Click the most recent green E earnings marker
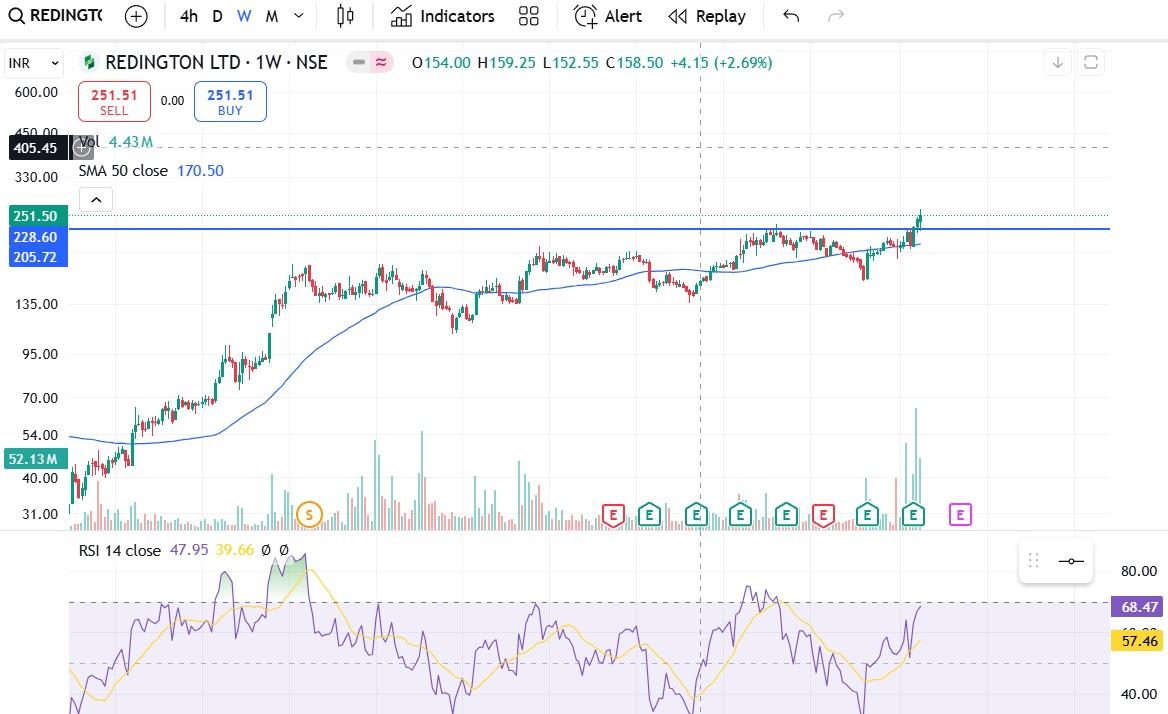This screenshot has height=714, width=1168. [x=913, y=514]
